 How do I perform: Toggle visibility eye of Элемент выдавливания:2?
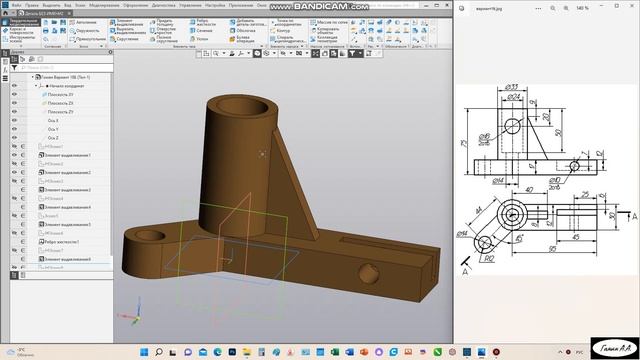pyautogui.click(x=14, y=172)
